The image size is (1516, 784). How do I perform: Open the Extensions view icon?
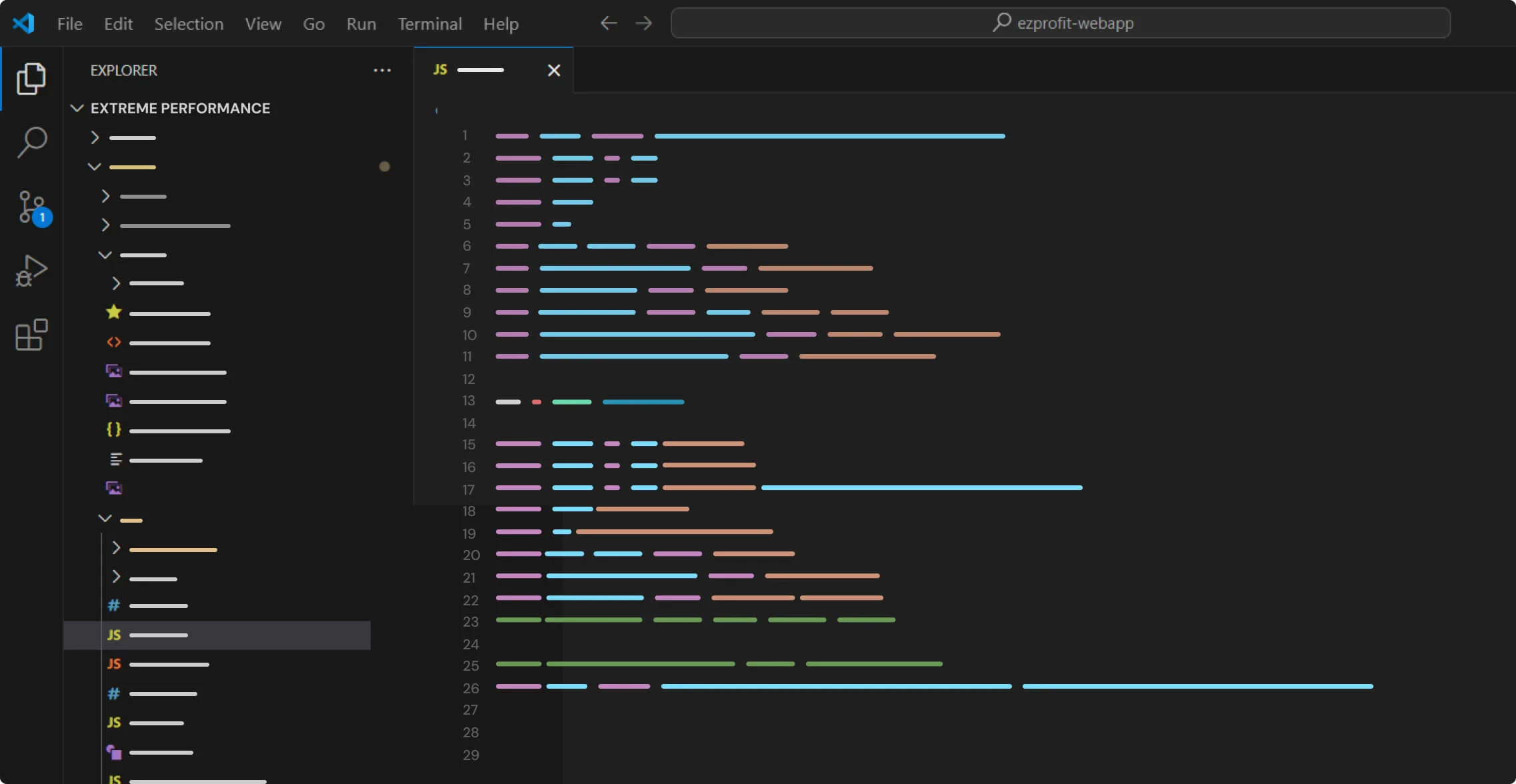coord(31,335)
